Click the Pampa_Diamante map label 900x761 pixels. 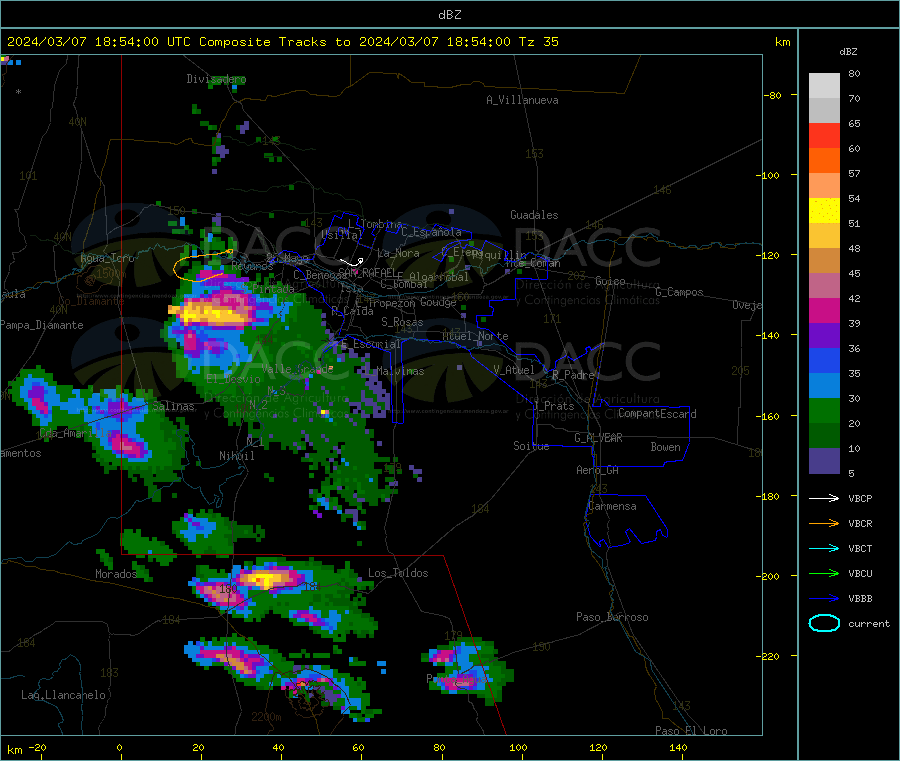(x=42, y=325)
